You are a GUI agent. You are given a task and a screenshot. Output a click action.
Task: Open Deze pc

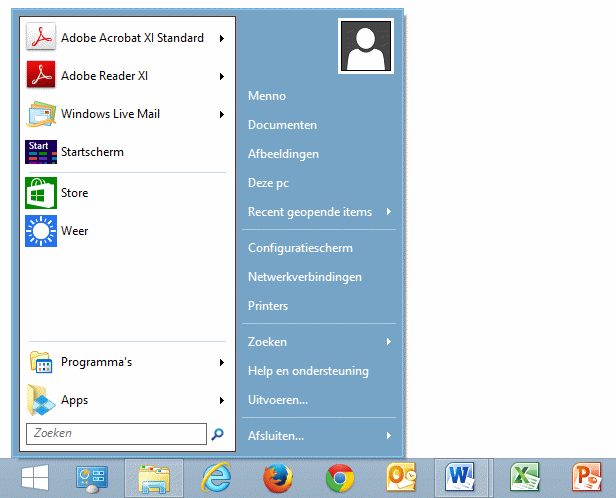point(268,183)
